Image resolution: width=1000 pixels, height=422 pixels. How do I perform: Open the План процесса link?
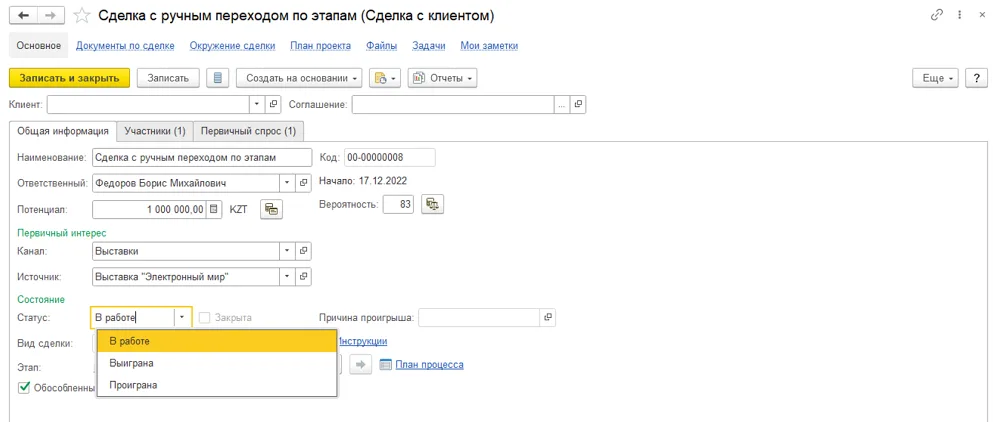(429, 365)
